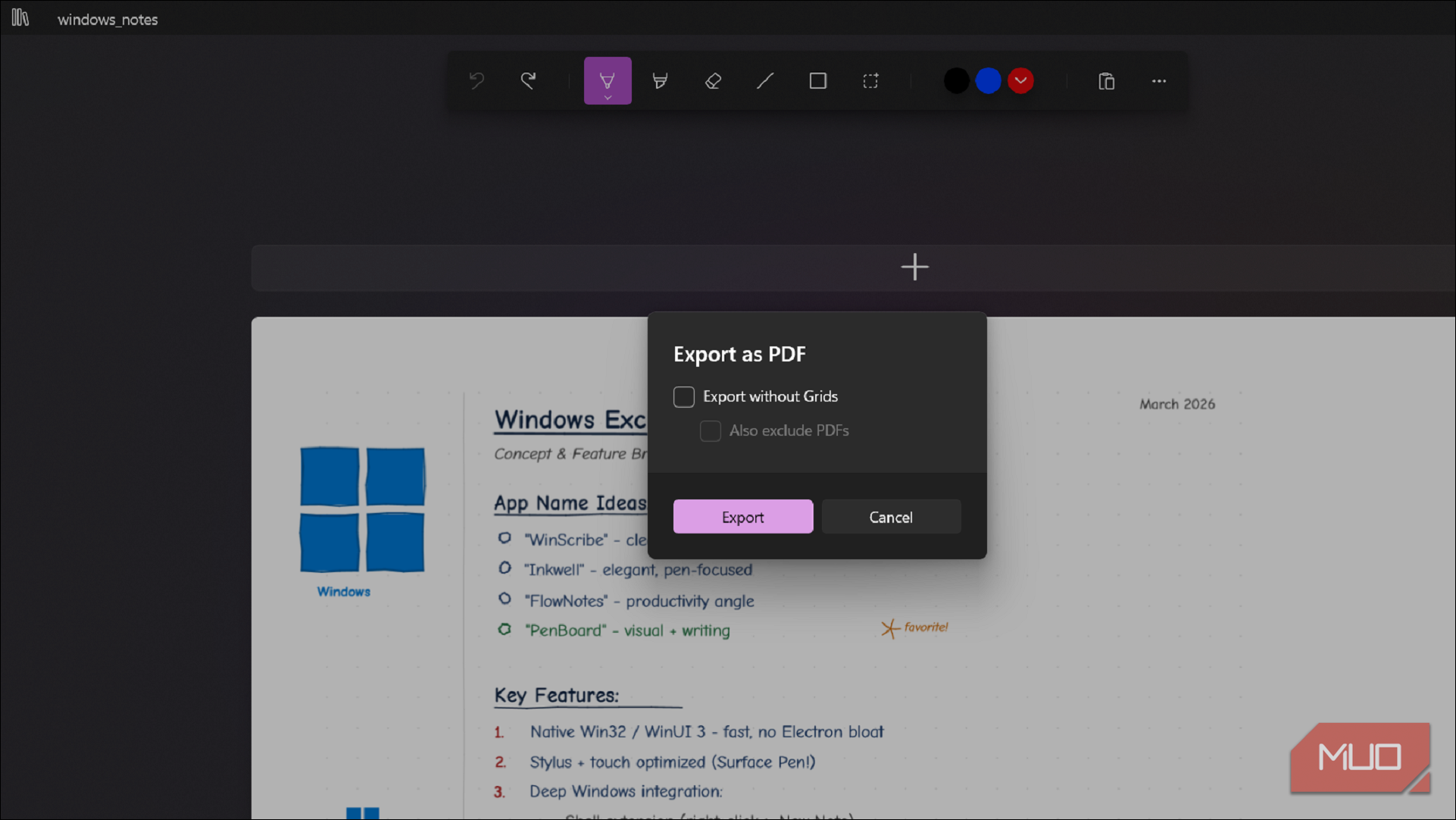Select the Lasso selection tool

point(870,80)
